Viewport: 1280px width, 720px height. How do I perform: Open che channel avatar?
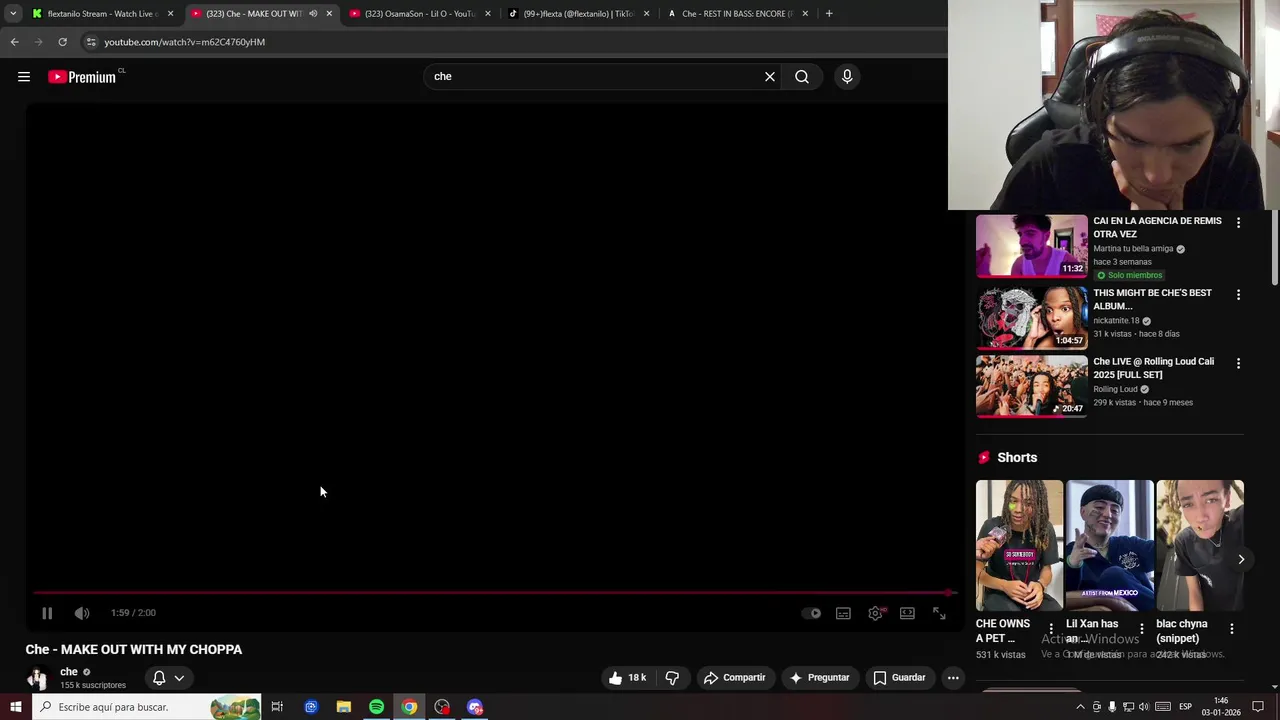pos(38,678)
